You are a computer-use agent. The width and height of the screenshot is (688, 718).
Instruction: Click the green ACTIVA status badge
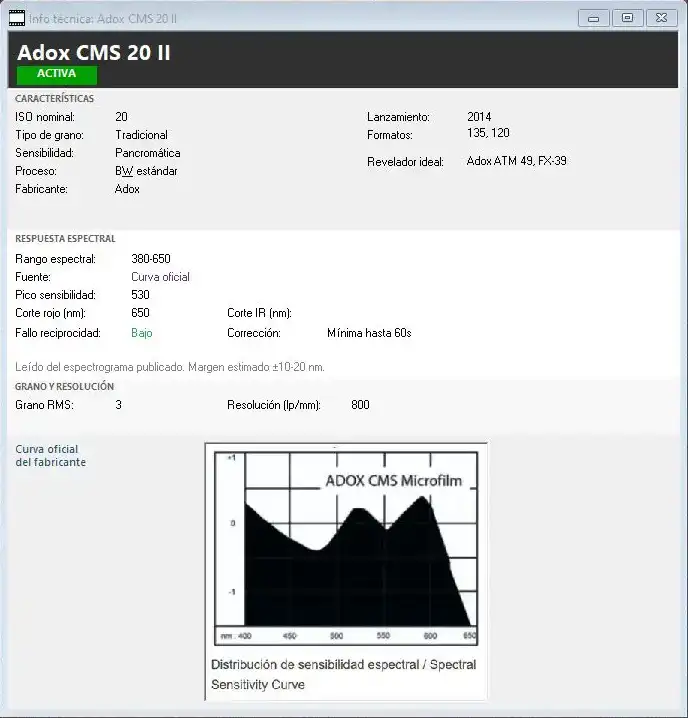[x=57, y=75]
